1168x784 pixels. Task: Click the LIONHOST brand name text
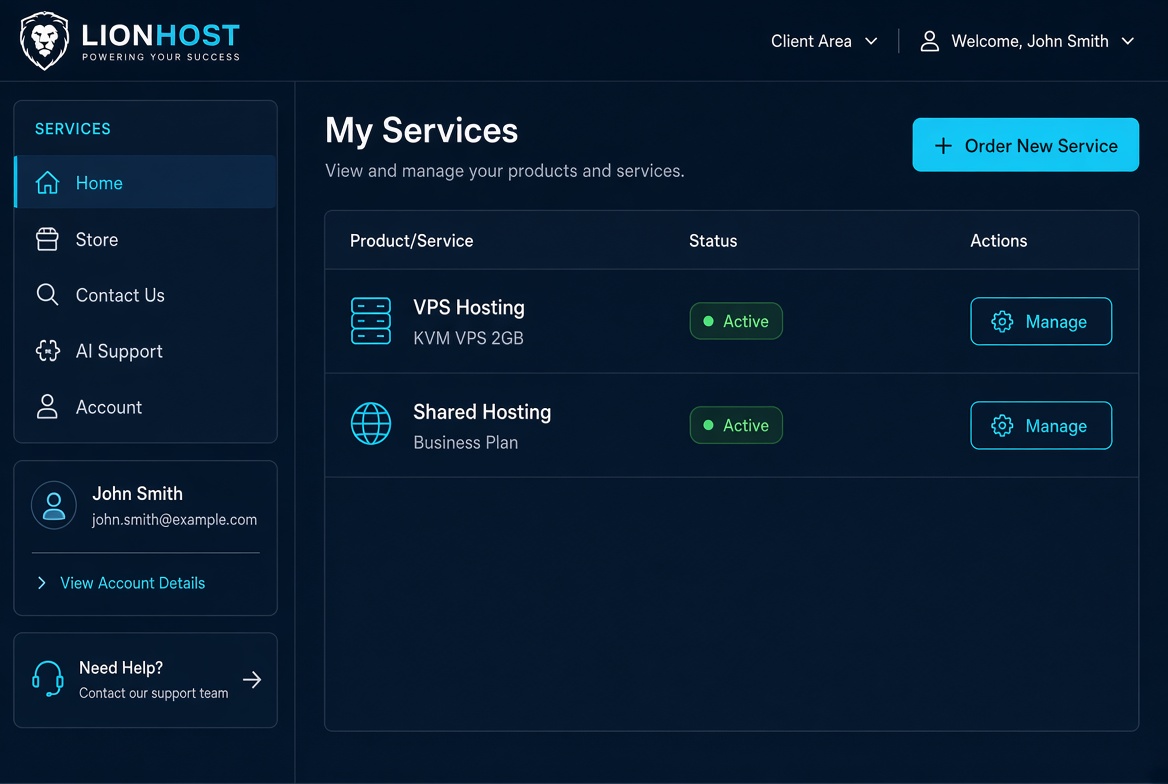tap(160, 35)
